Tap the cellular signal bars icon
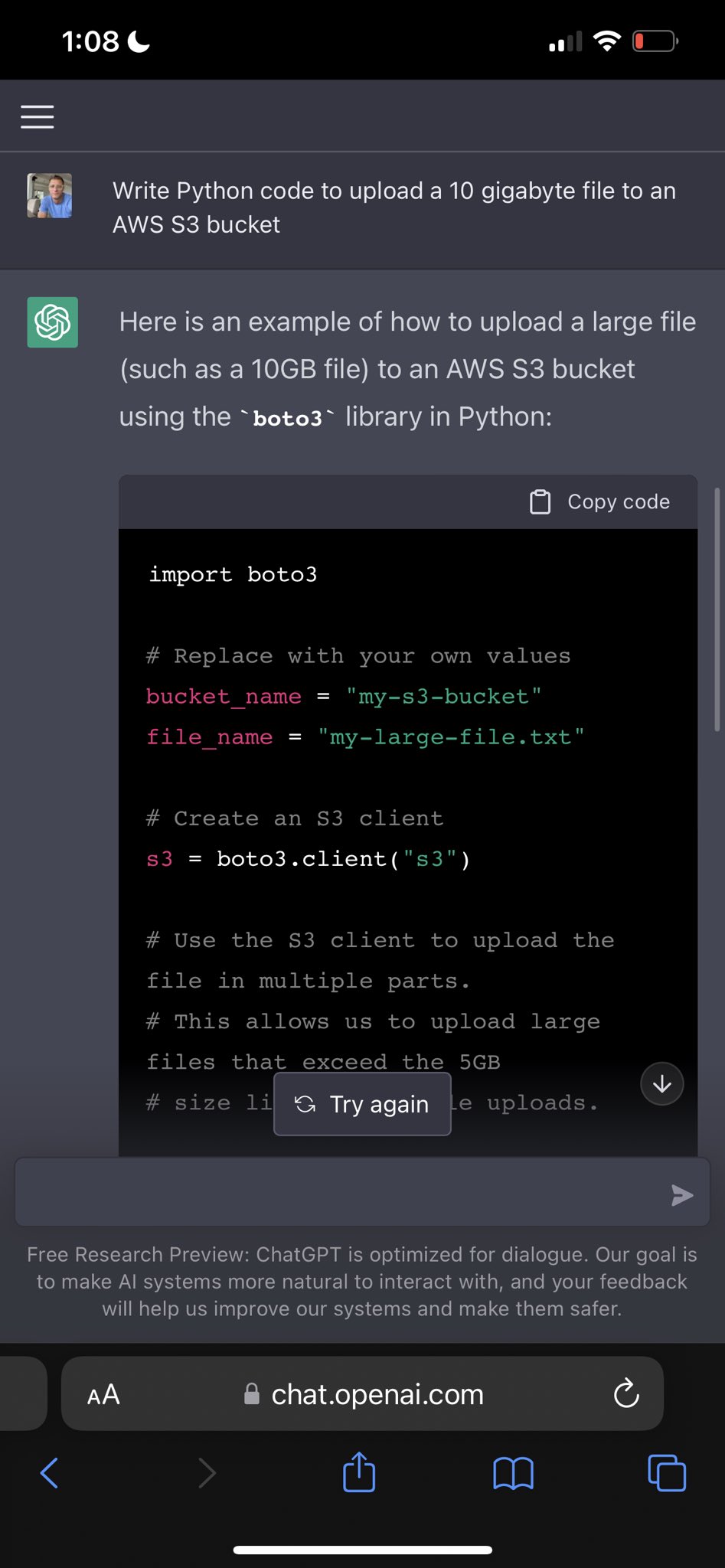 point(566,42)
